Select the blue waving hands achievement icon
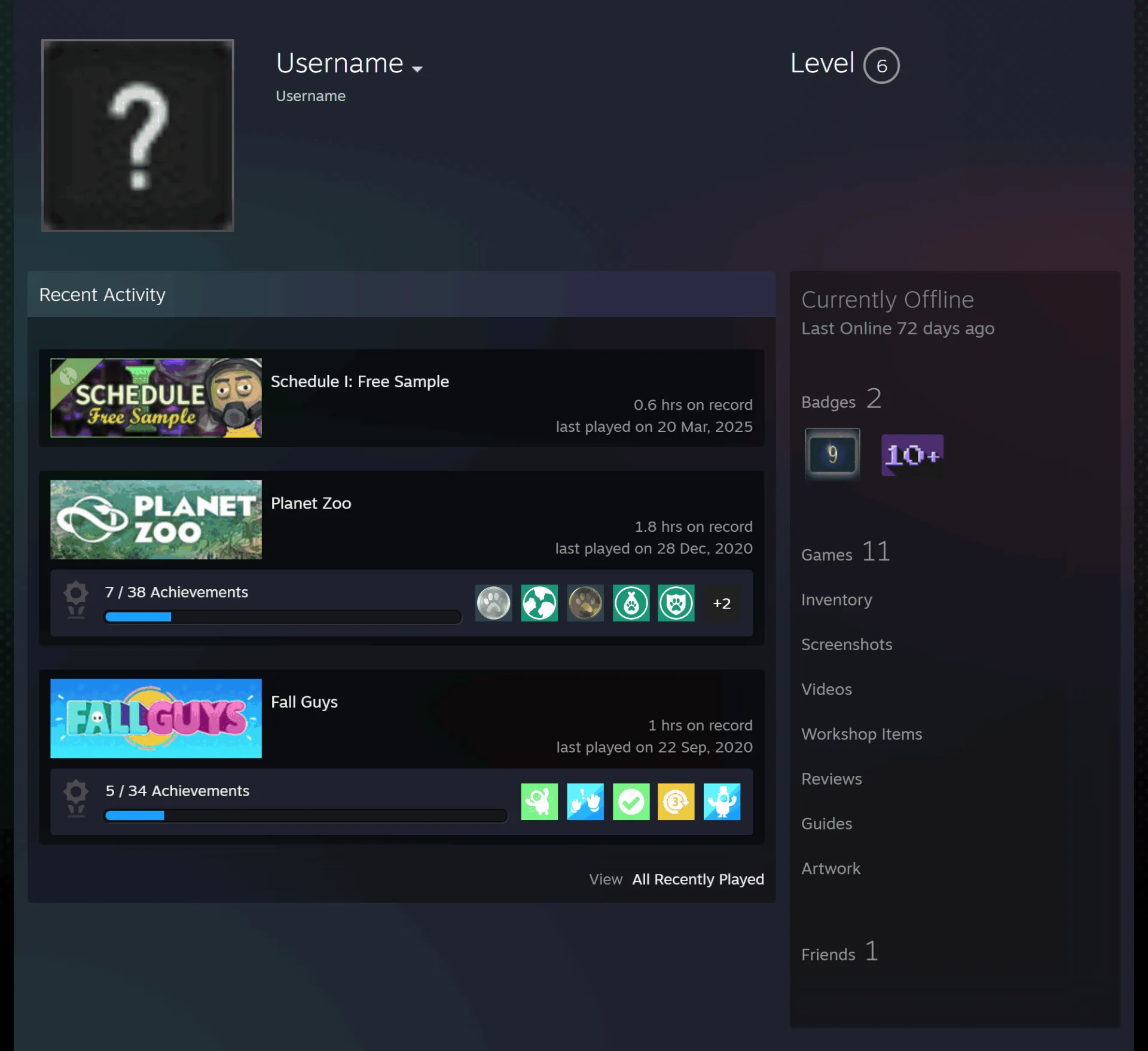 [x=585, y=802]
